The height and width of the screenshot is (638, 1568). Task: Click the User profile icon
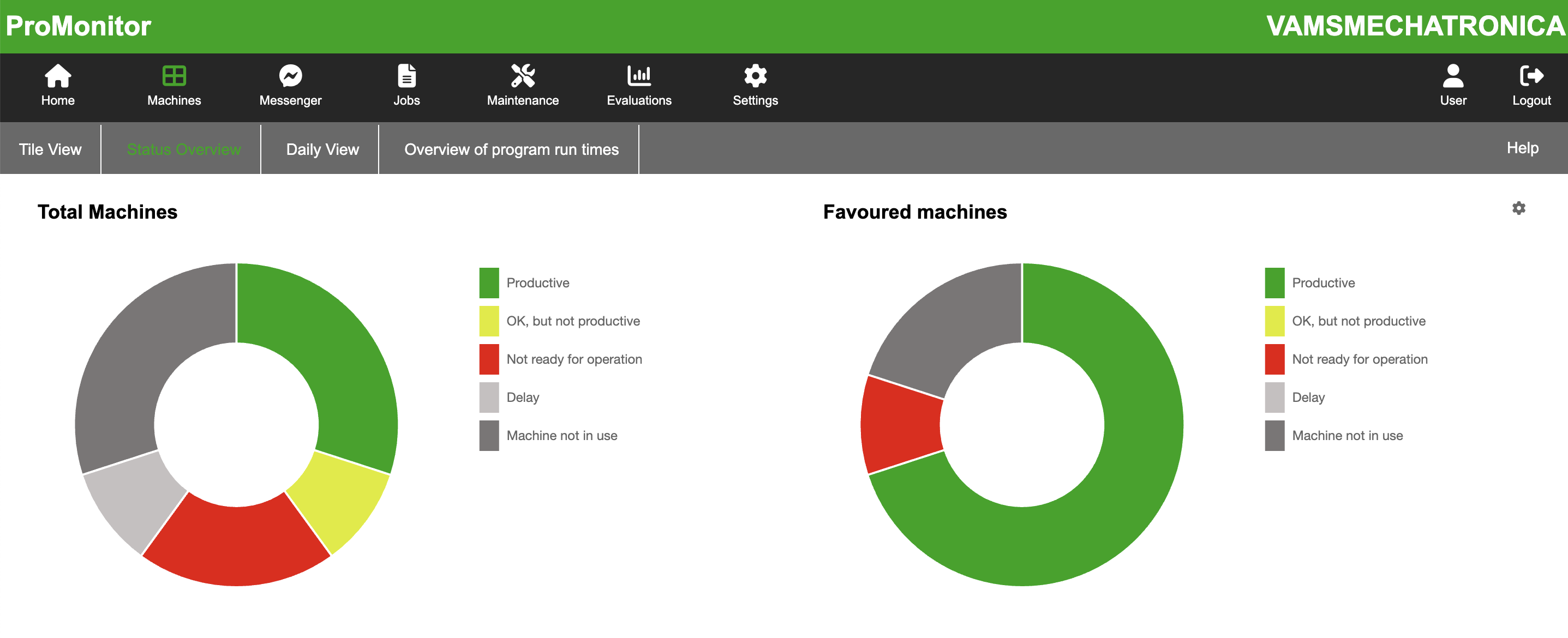coord(1453,76)
